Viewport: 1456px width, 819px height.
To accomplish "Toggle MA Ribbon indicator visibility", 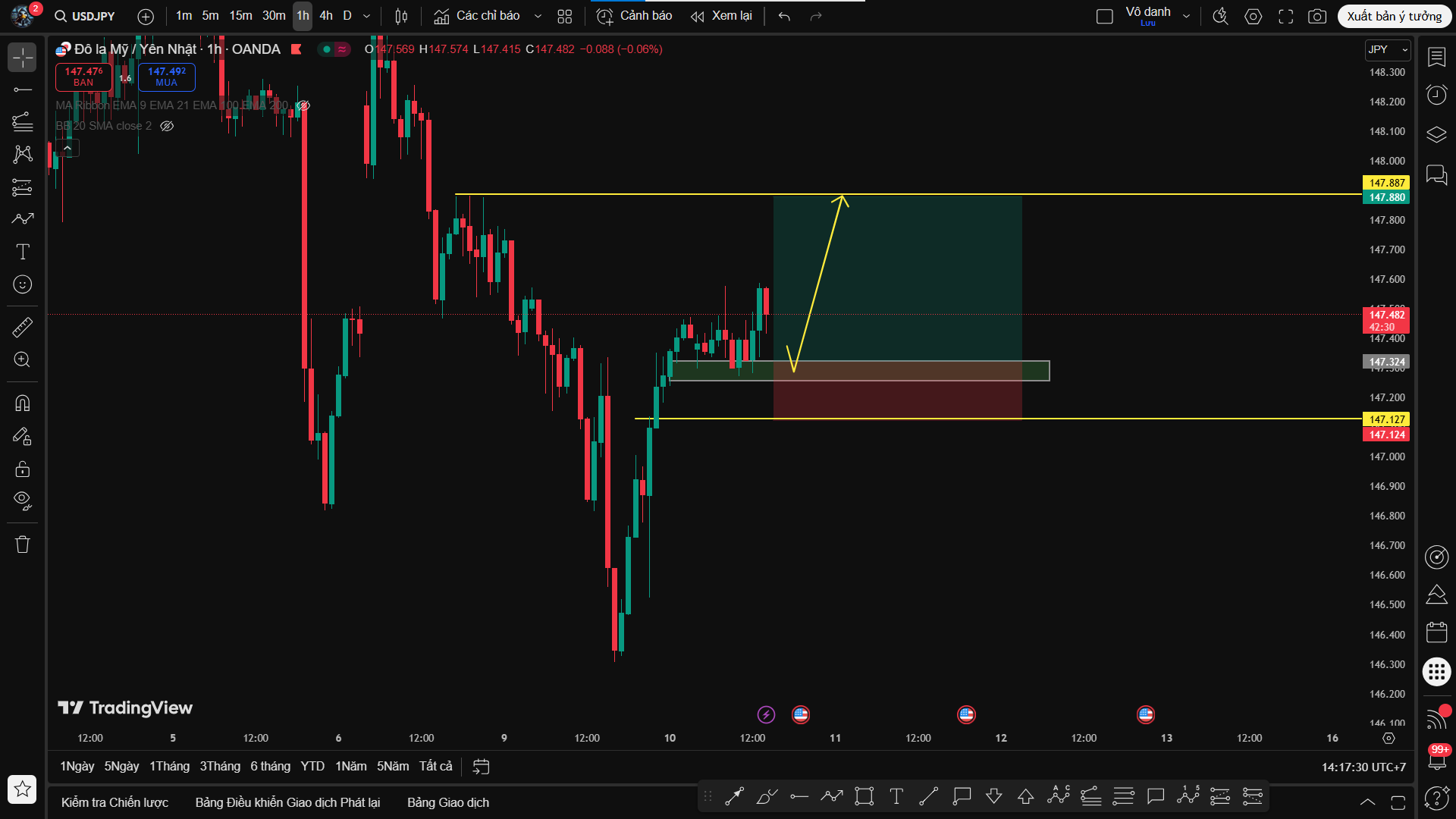I will pyautogui.click(x=303, y=105).
